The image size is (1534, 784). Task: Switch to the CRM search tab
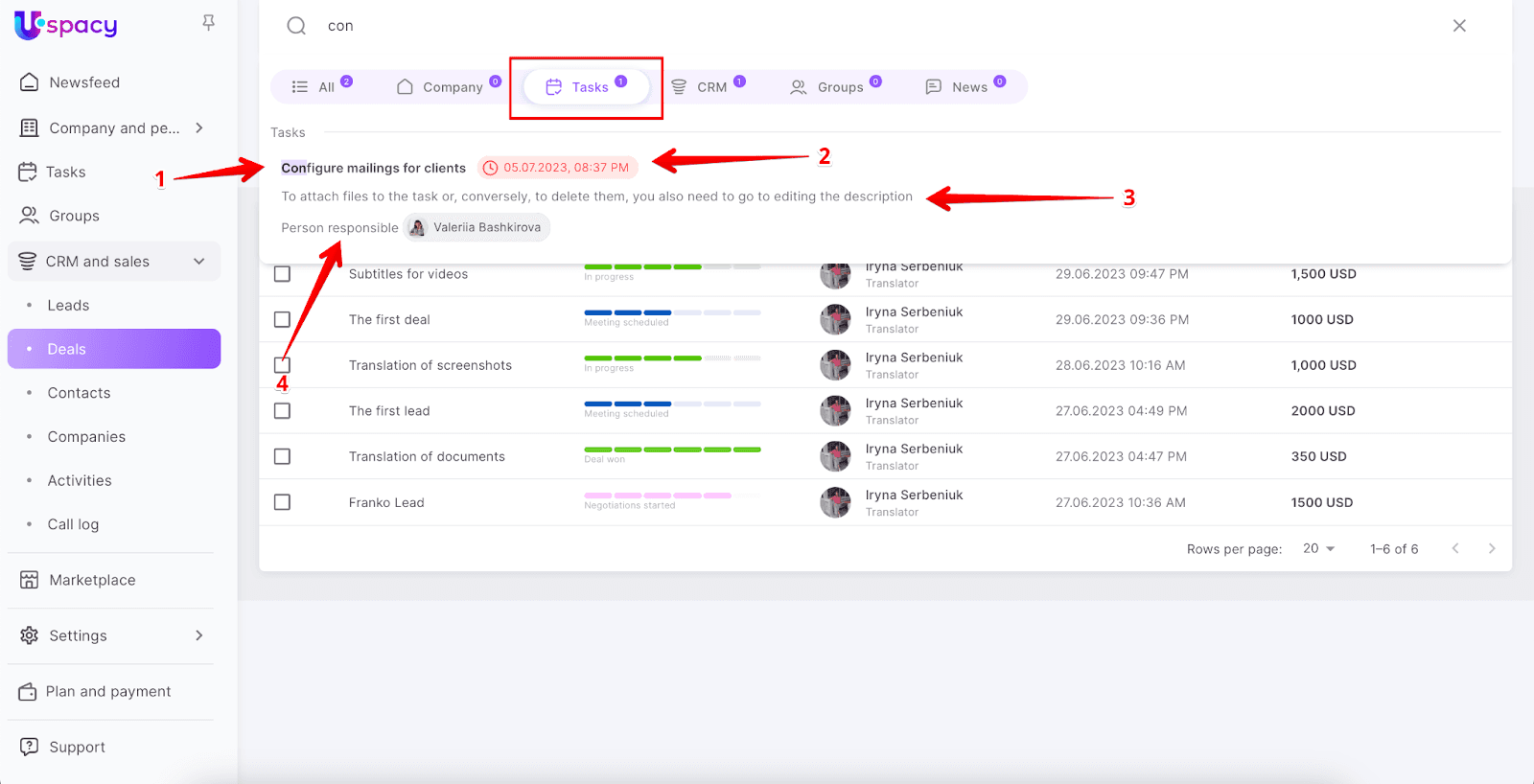709,87
